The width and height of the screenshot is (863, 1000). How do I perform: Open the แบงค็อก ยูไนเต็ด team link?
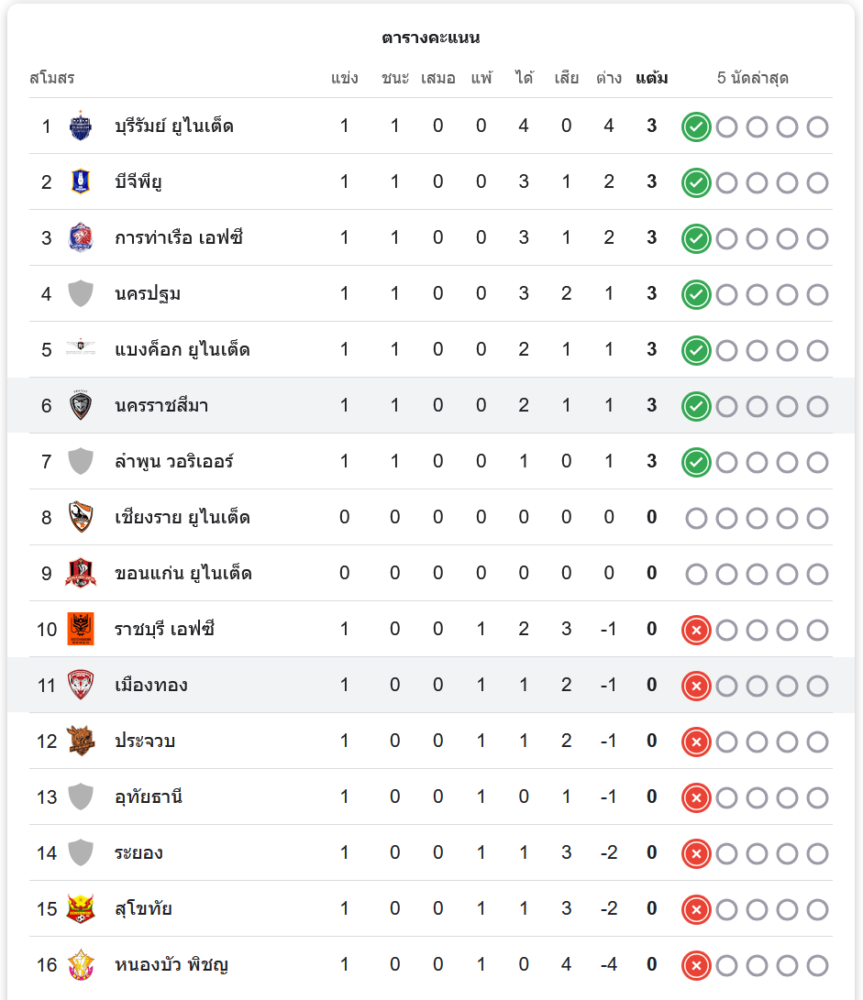(182, 349)
